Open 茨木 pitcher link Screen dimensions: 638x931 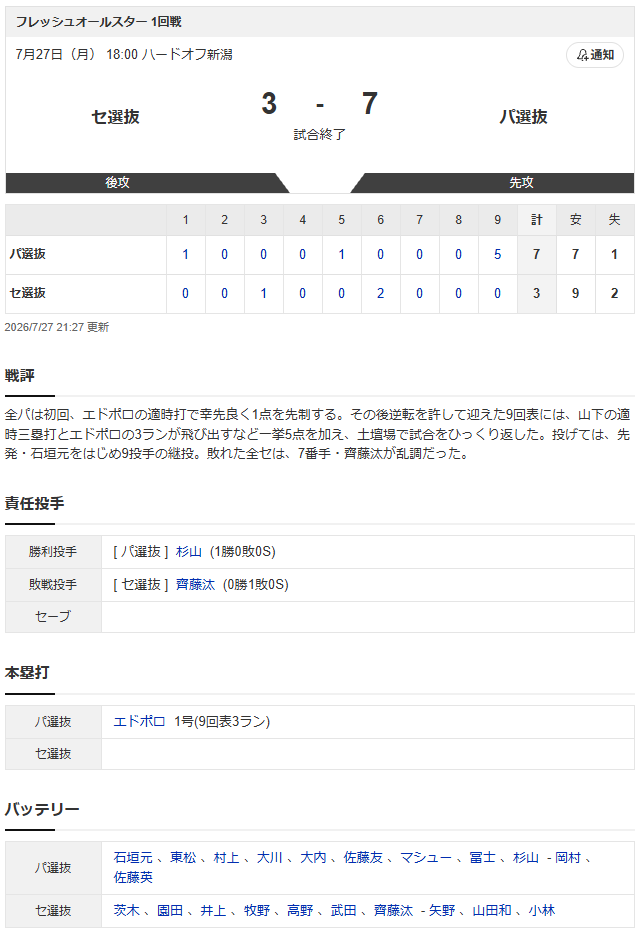[126, 910]
